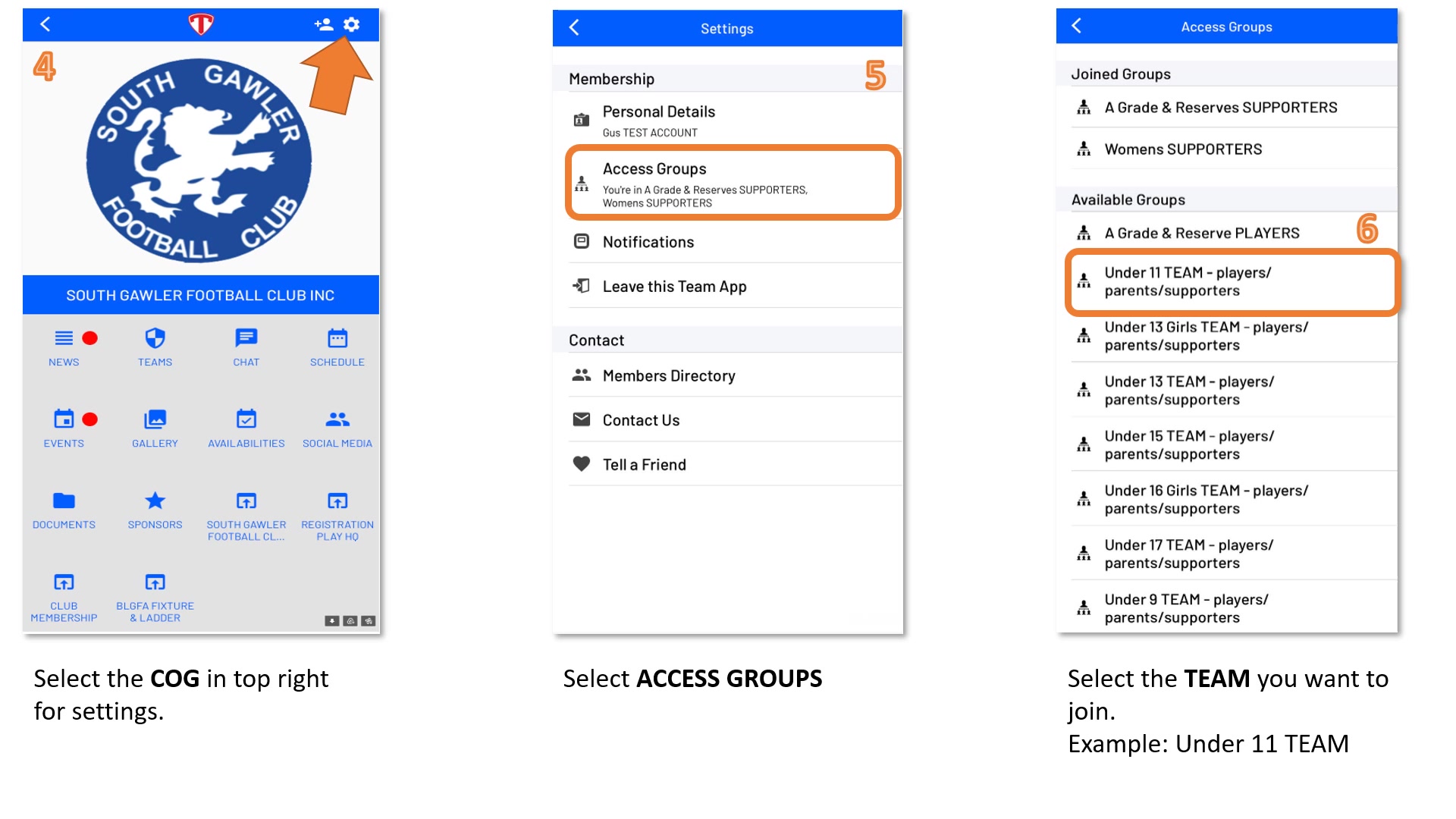The height and width of the screenshot is (819, 1456).
Task: Join A Grade & Reserve PLAYERS group
Action: click(x=1233, y=233)
